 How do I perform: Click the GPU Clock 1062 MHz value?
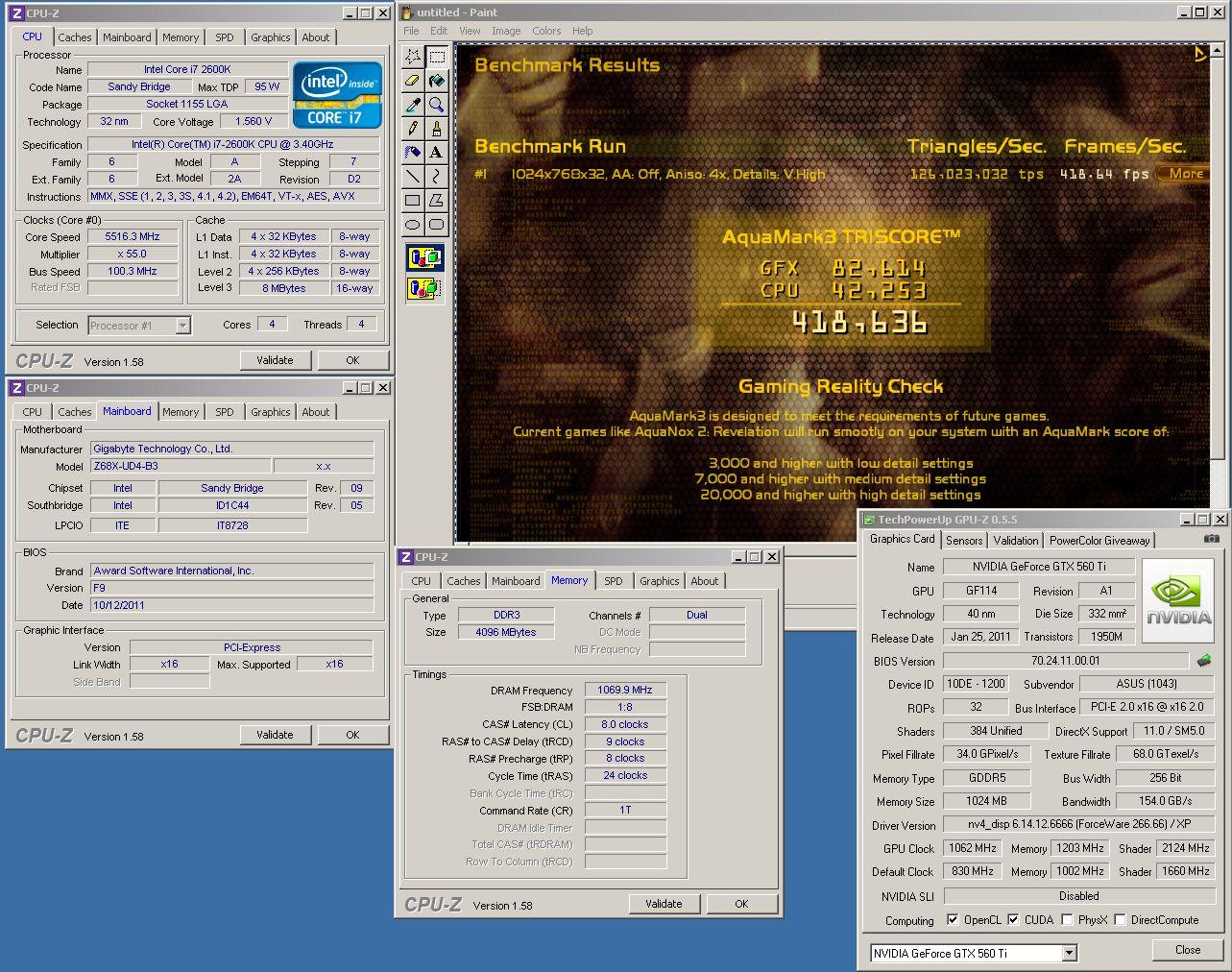point(973,848)
